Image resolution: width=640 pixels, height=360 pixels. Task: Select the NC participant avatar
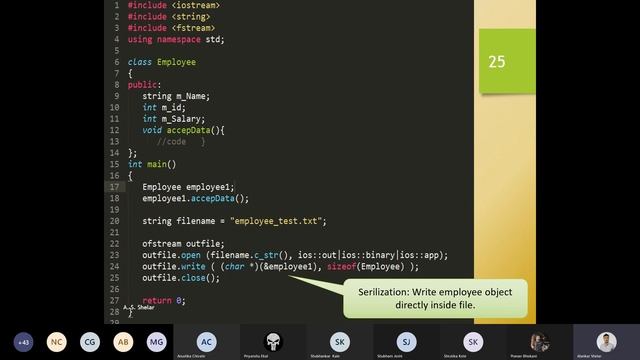56,342
